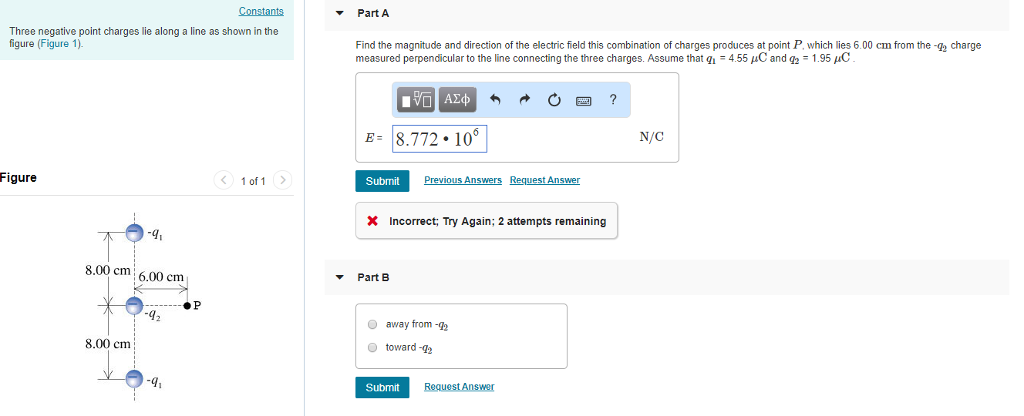This screenshot has width=1024, height=416.
Task: Request Answer for Part B
Action: 459,387
